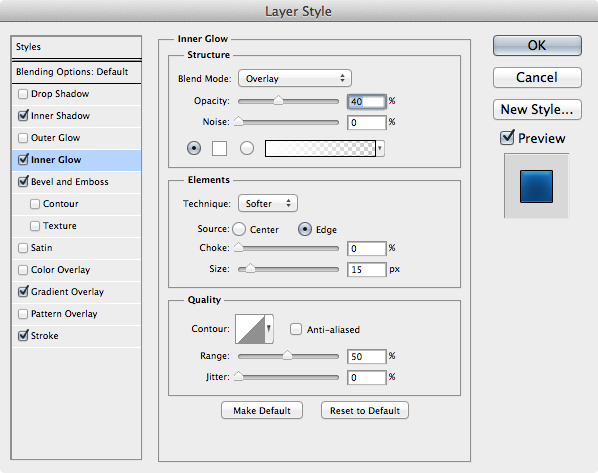Open the Blend Mode Overlay dropdown
This screenshot has height=473, width=598.
point(294,79)
